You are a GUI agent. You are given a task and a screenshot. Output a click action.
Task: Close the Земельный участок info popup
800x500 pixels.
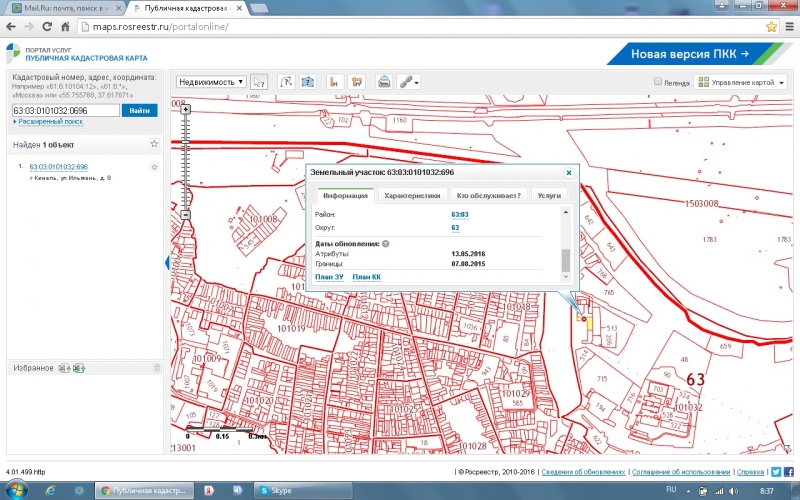pos(569,172)
